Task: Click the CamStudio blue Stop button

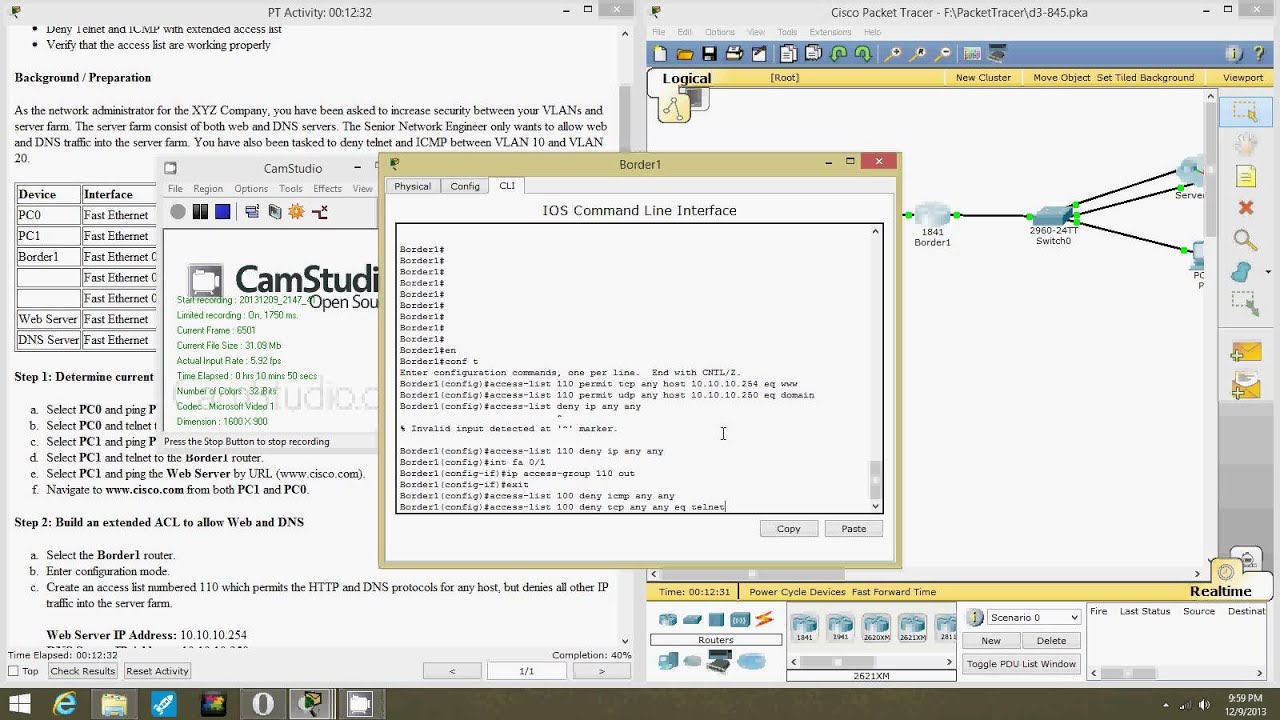Action: [222, 211]
